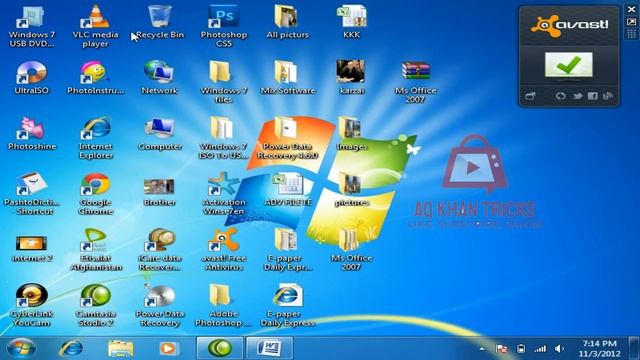Open the volume speaker tray icon
The image size is (640, 360).
tap(559, 349)
